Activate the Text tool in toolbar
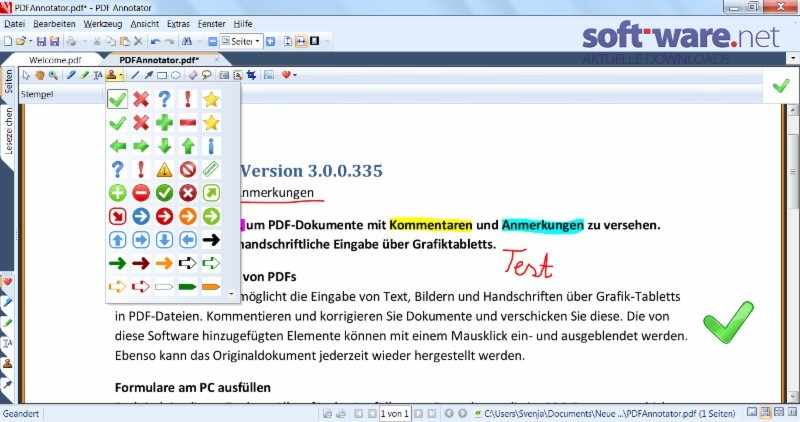This screenshot has height=422, width=800. (x=98, y=76)
